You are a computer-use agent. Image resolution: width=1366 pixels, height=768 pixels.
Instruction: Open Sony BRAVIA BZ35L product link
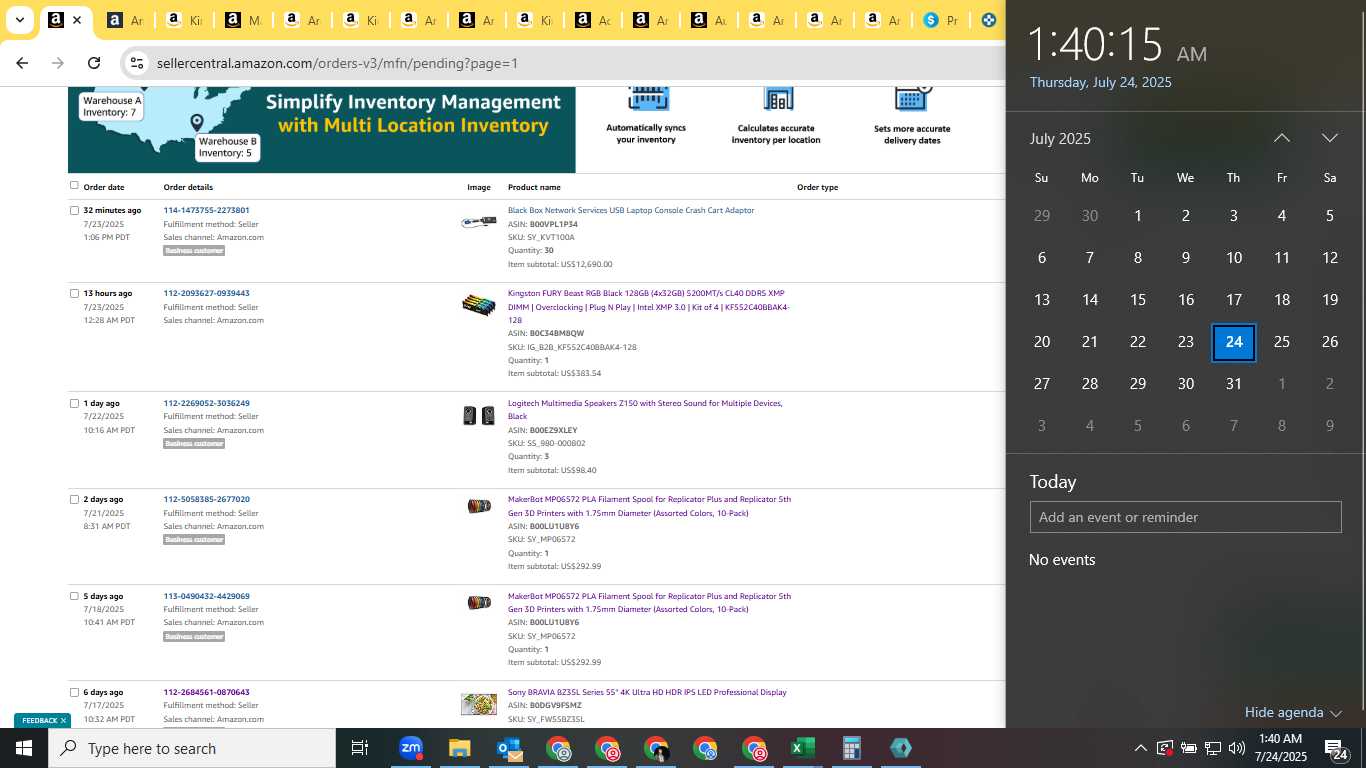[x=647, y=692]
